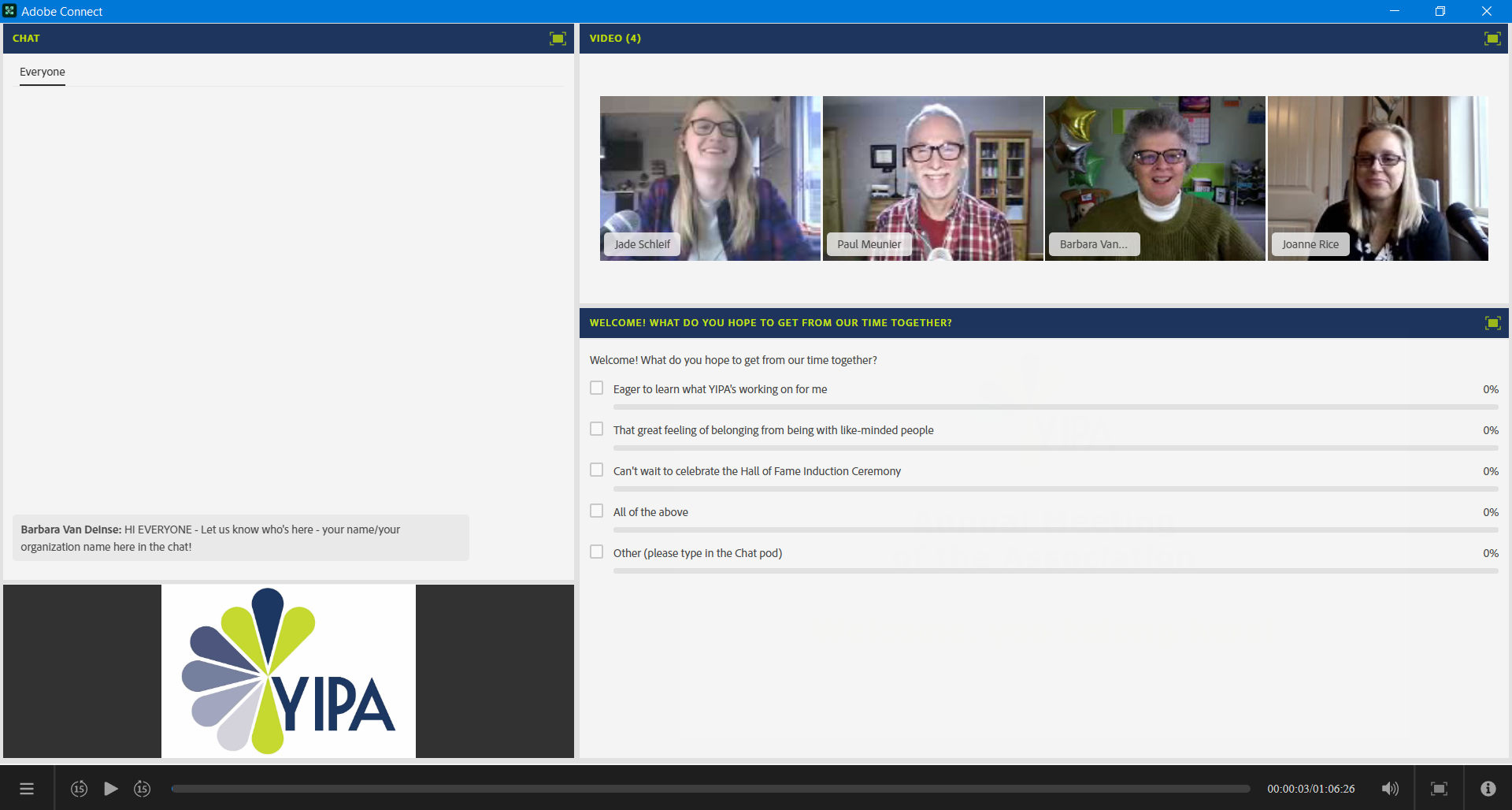The width and height of the screenshot is (1512, 810).
Task: Click the rewind 15 seconds icon
Action: 79,788
